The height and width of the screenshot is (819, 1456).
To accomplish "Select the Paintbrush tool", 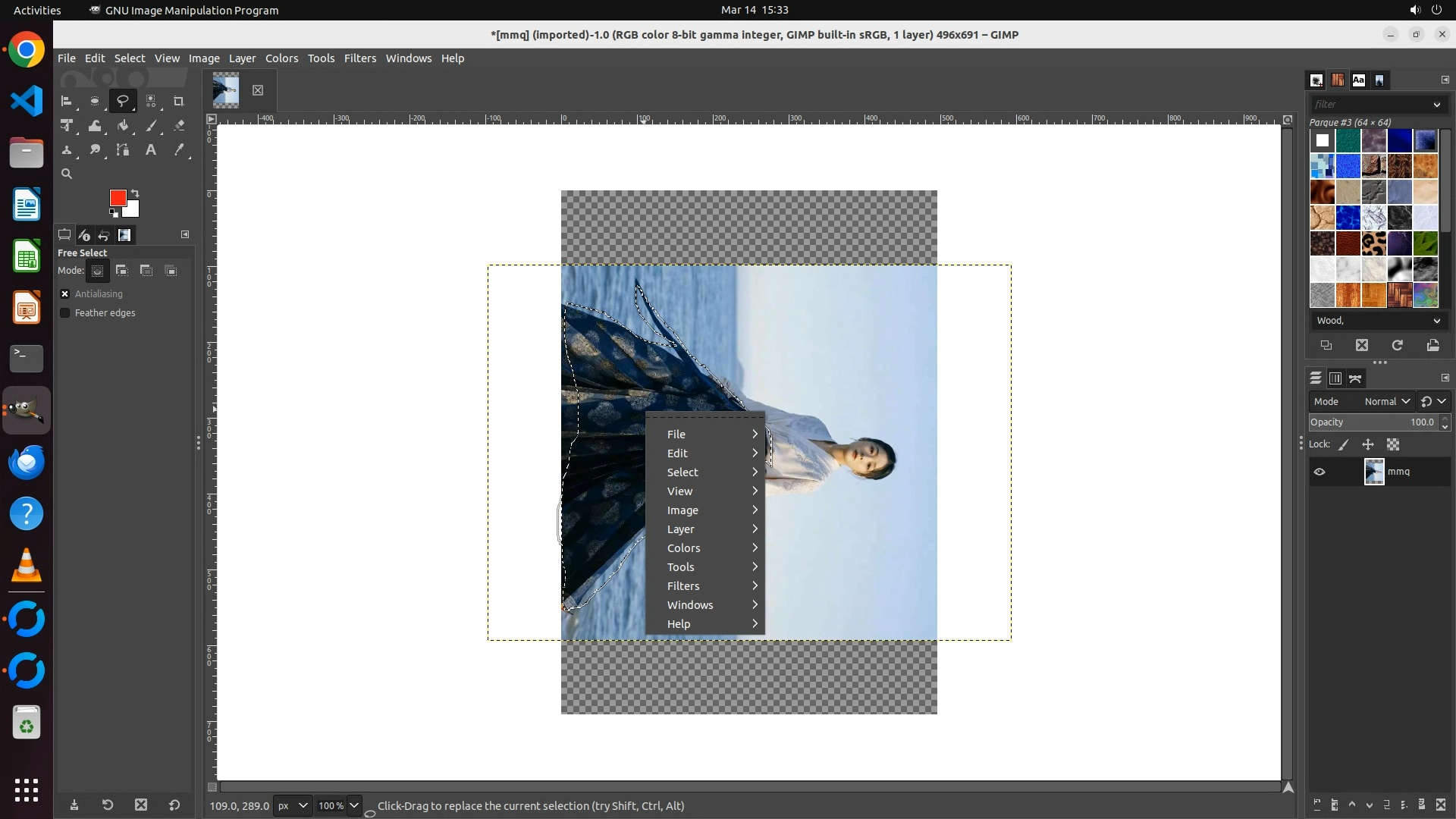I will pos(152,126).
